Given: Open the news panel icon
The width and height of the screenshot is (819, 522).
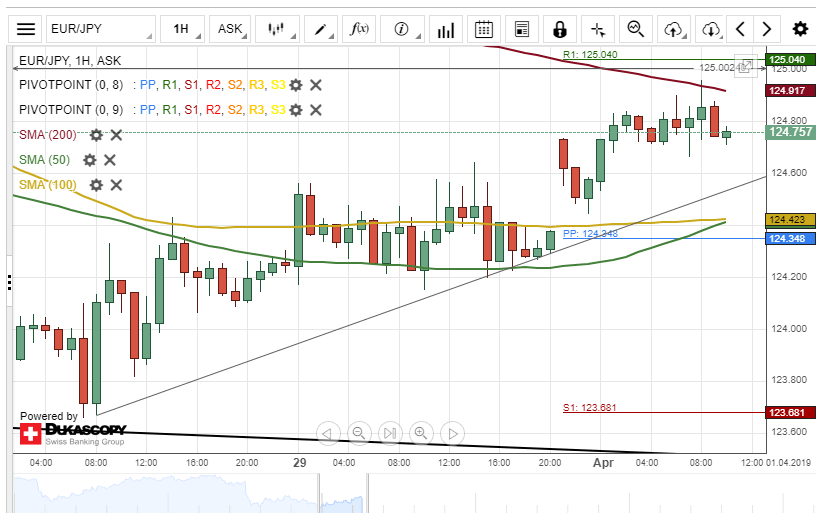Looking at the screenshot, I should [522, 29].
